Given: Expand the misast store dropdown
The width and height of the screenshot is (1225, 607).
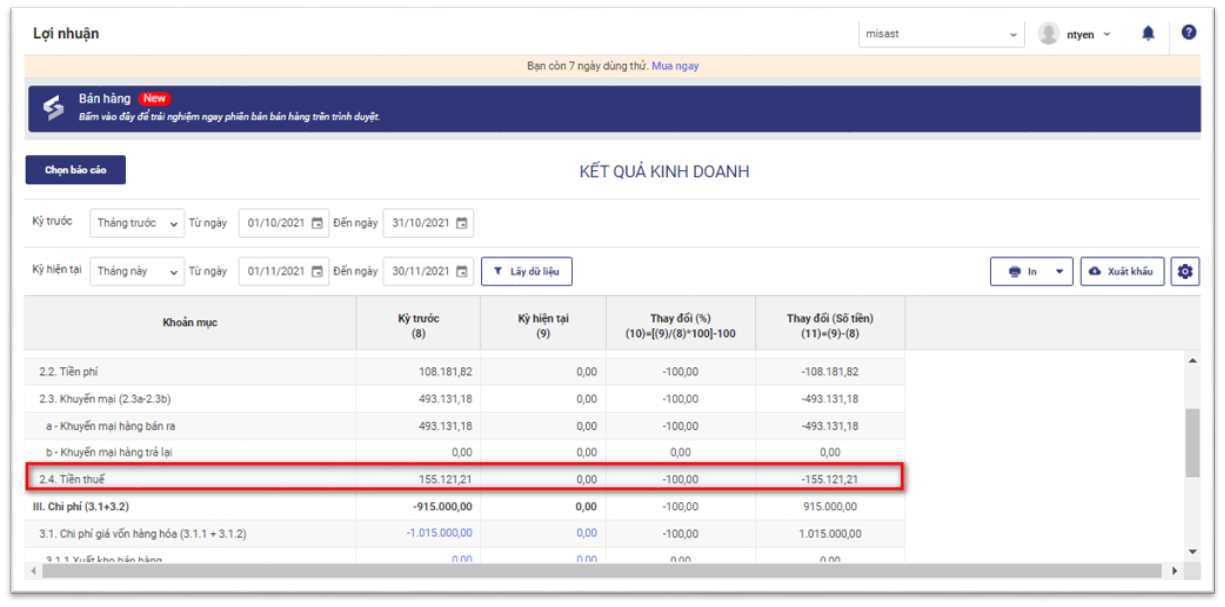Looking at the screenshot, I should click(1012, 35).
